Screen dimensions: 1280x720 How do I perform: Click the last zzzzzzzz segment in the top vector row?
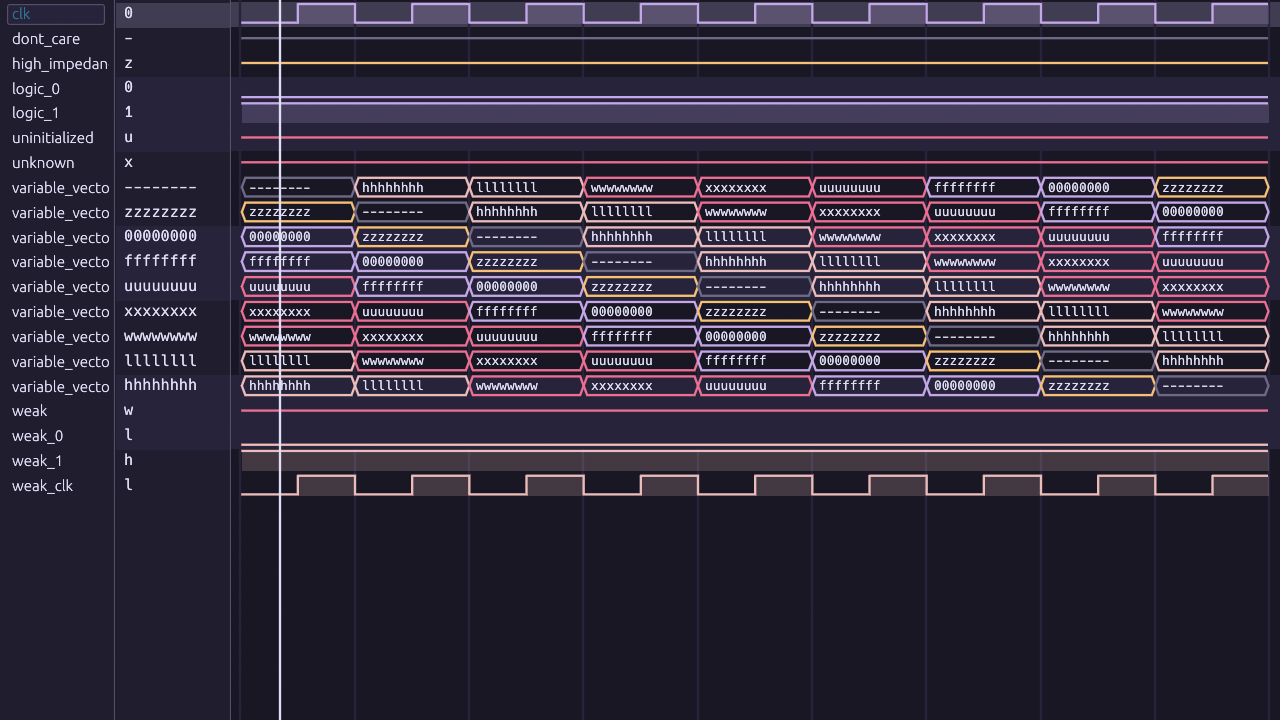pos(1211,188)
